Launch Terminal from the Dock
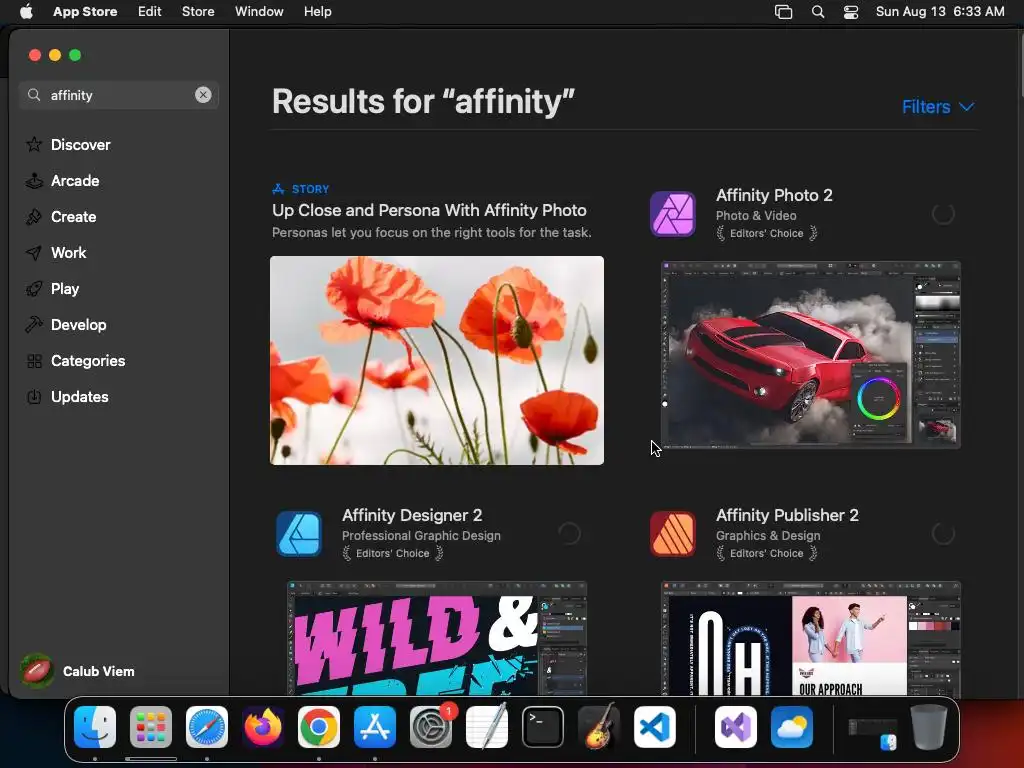Screen dimensions: 1024x768 click(543, 727)
